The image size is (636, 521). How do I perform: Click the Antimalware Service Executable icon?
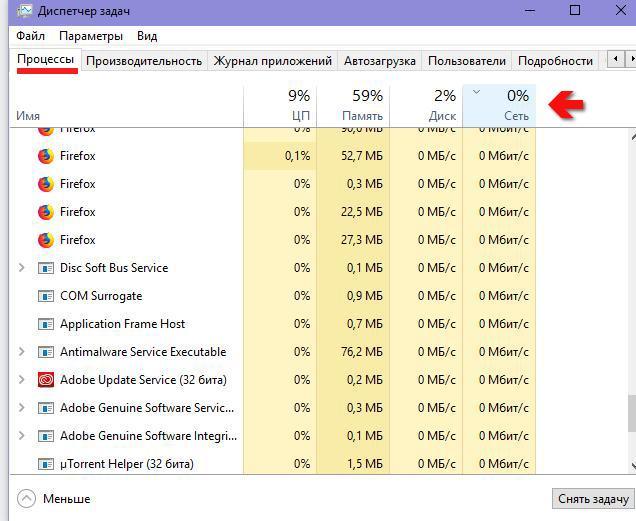tap(45, 352)
